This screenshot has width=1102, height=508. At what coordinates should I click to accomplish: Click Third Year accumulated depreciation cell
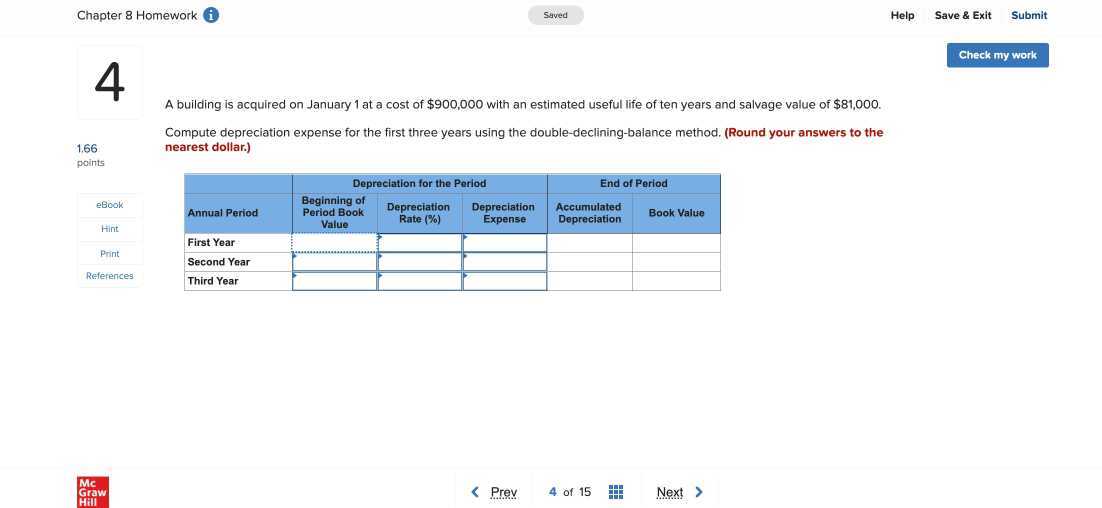590,281
